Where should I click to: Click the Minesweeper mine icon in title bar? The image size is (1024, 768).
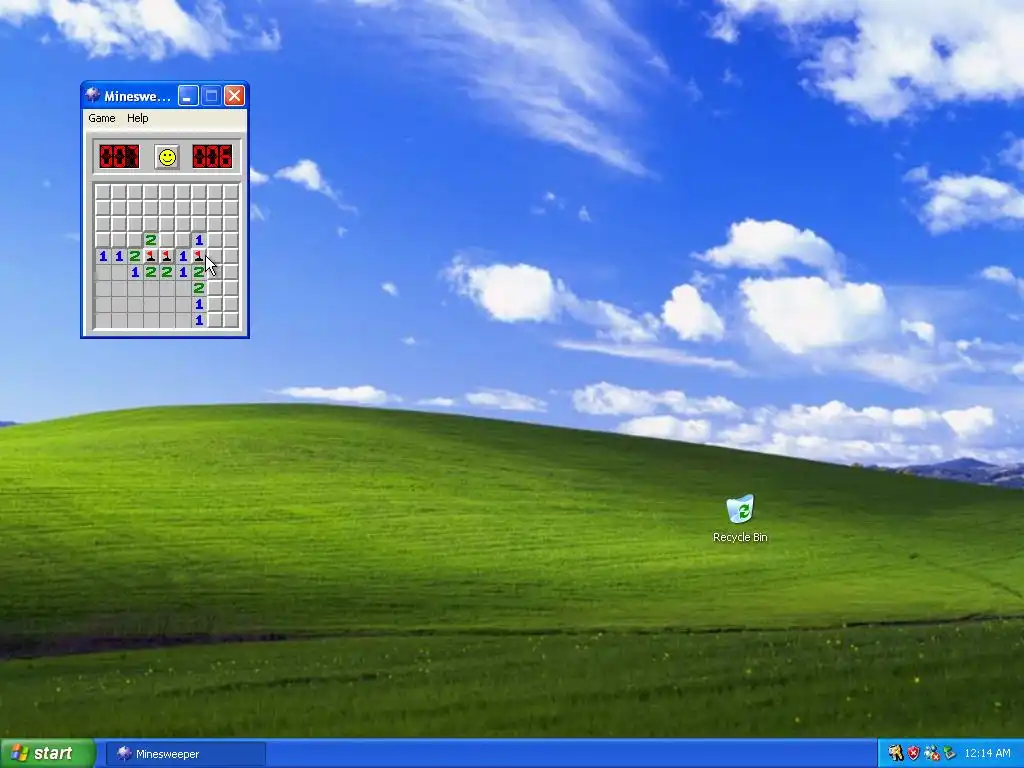pos(93,96)
